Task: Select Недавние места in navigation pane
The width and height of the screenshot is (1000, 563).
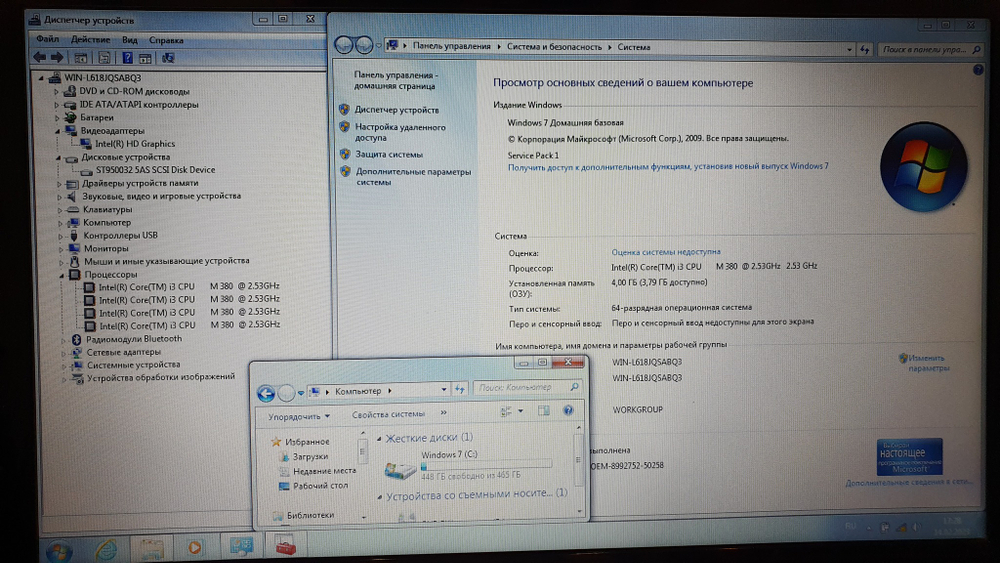Action: point(324,471)
